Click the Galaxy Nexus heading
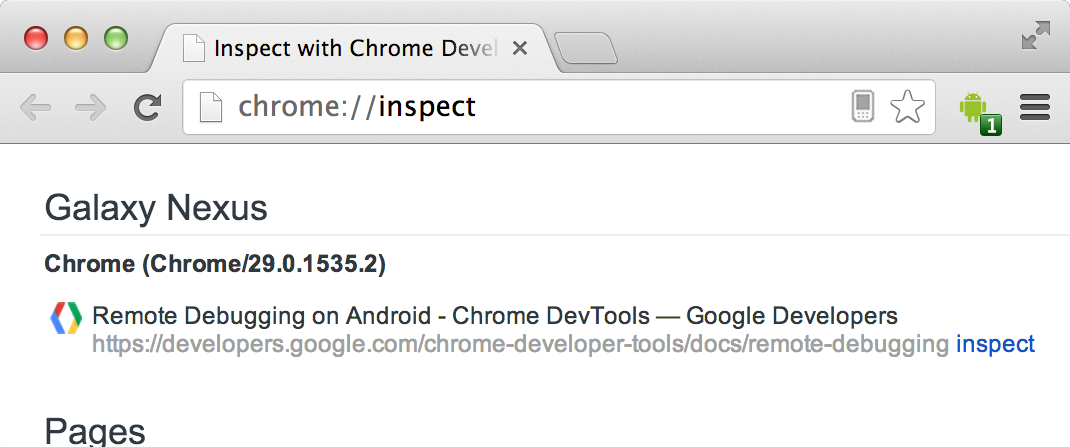This screenshot has height=447, width=1070. (x=156, y=208)
